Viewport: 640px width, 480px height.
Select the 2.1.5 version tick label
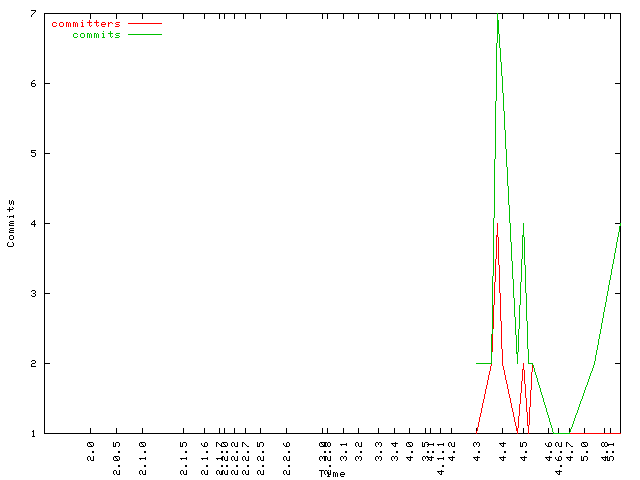[x=183, y=454]
